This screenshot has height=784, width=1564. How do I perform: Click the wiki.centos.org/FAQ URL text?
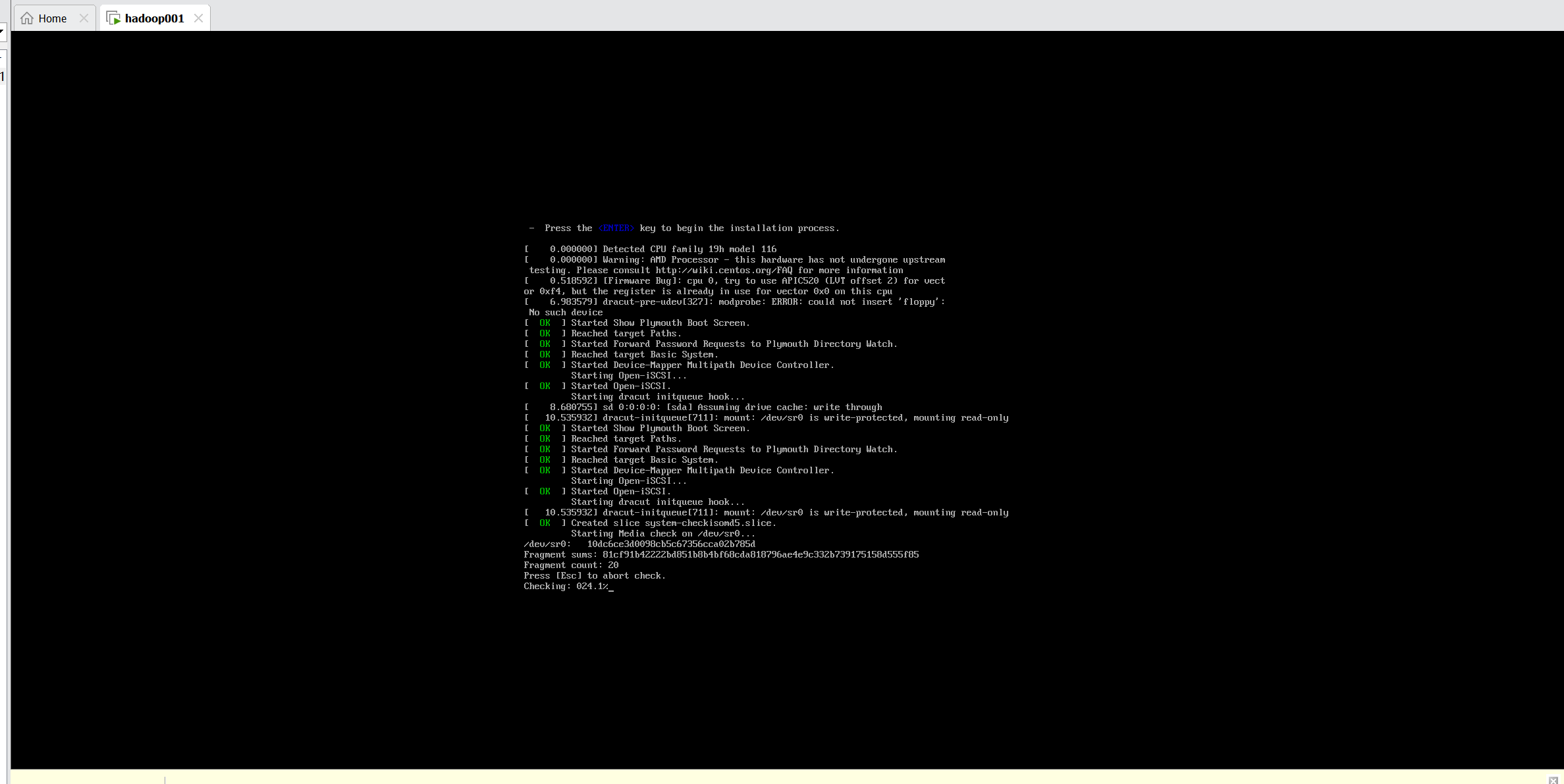pos(723,271)
